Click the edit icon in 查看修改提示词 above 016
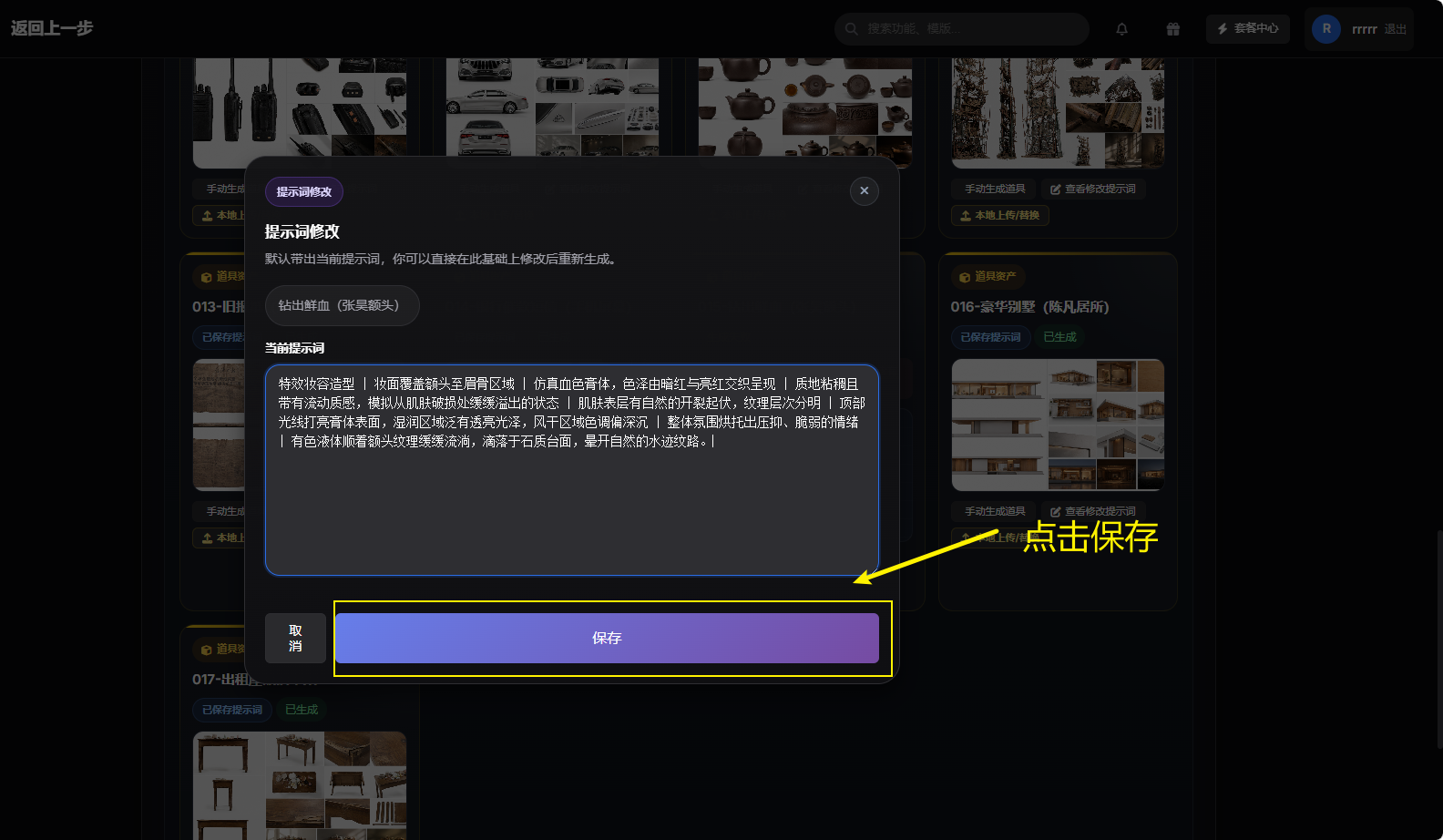 pos(1055,190)
